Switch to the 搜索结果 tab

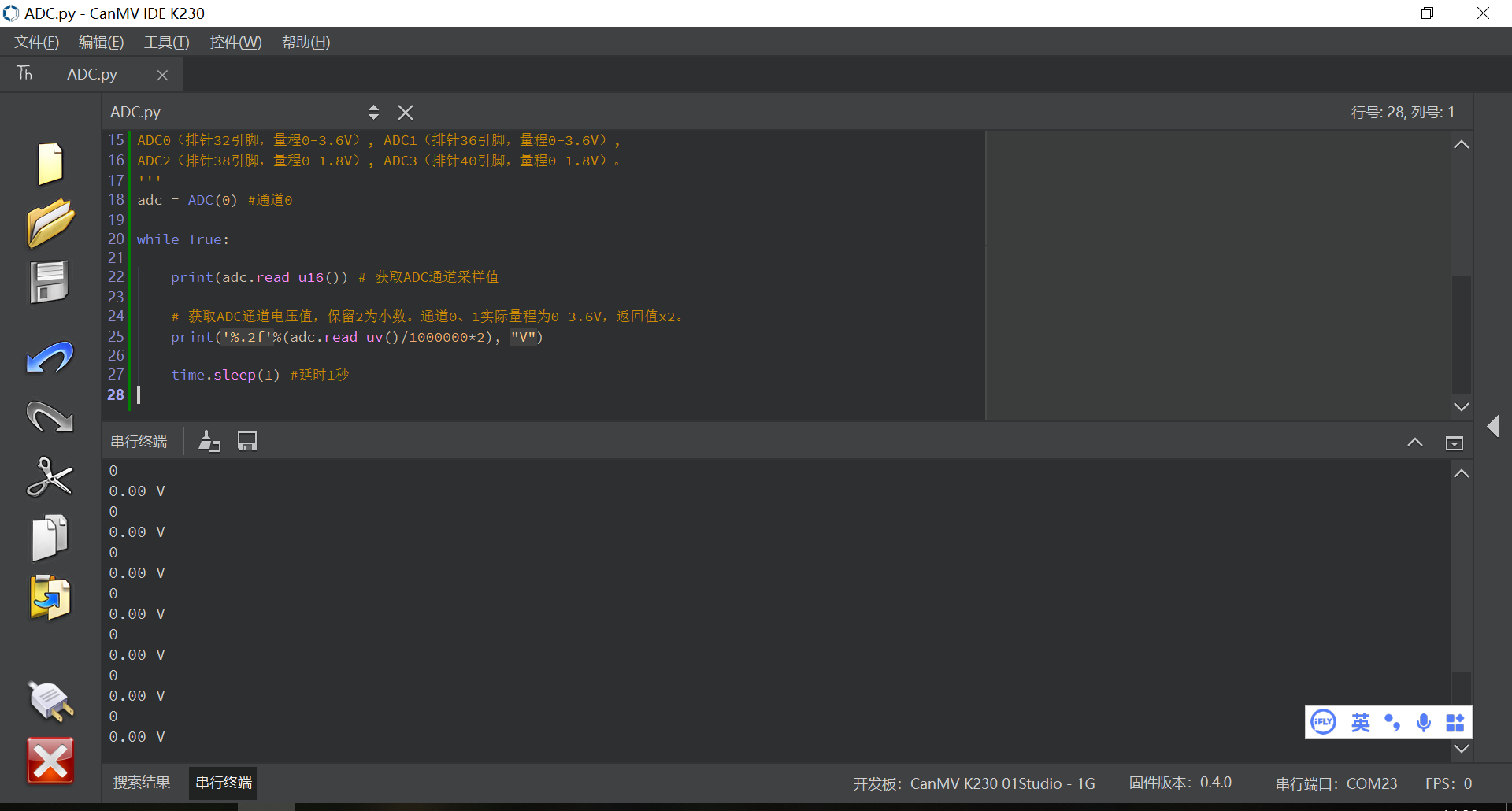click(x=142, y=783)
